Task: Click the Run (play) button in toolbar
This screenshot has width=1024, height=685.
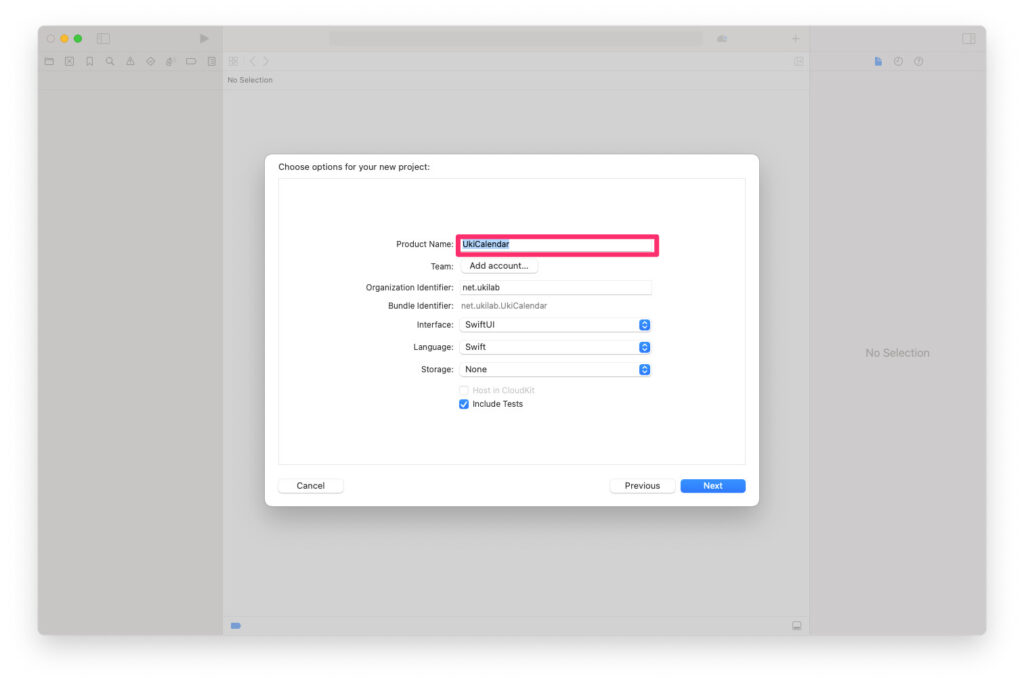Action: (204, 39)
